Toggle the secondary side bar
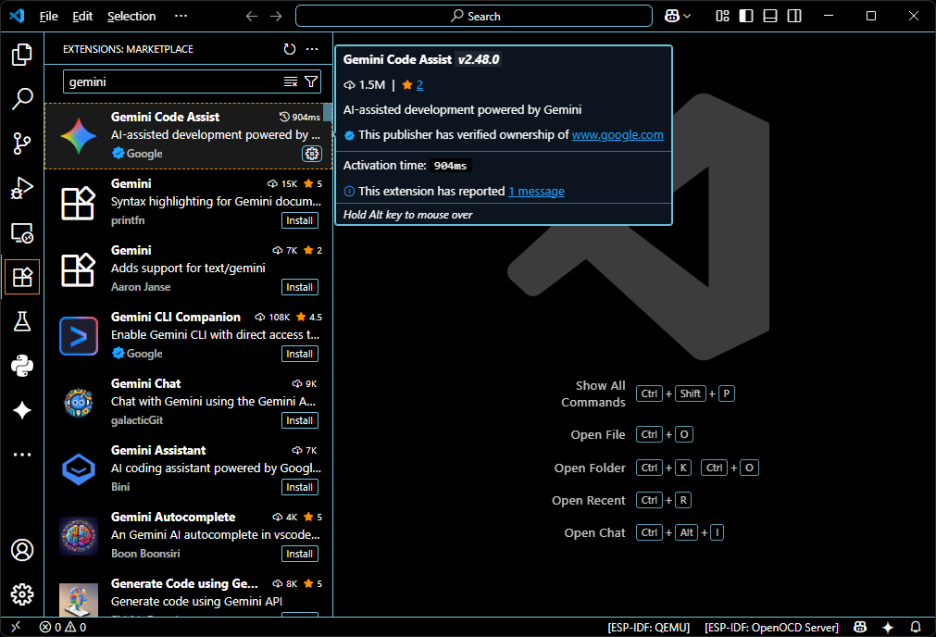This screenshot has width=936, height=637. pos(794,16)
